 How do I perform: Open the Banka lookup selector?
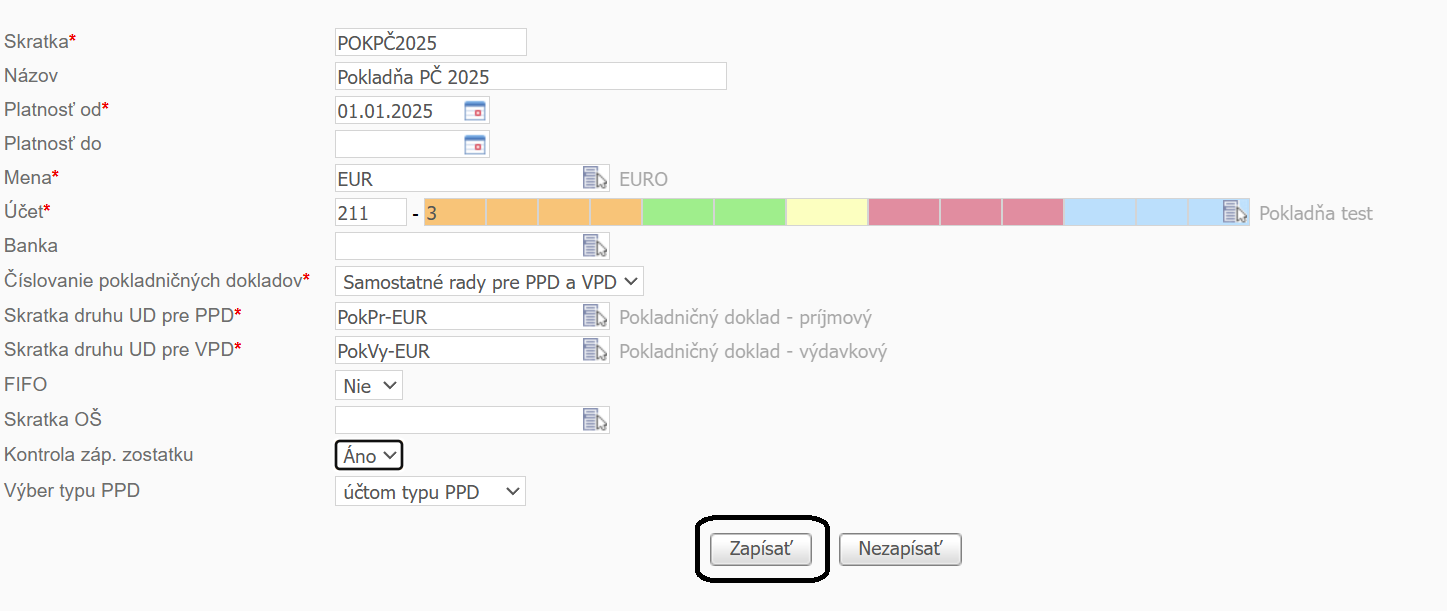[x=596, y=245]
